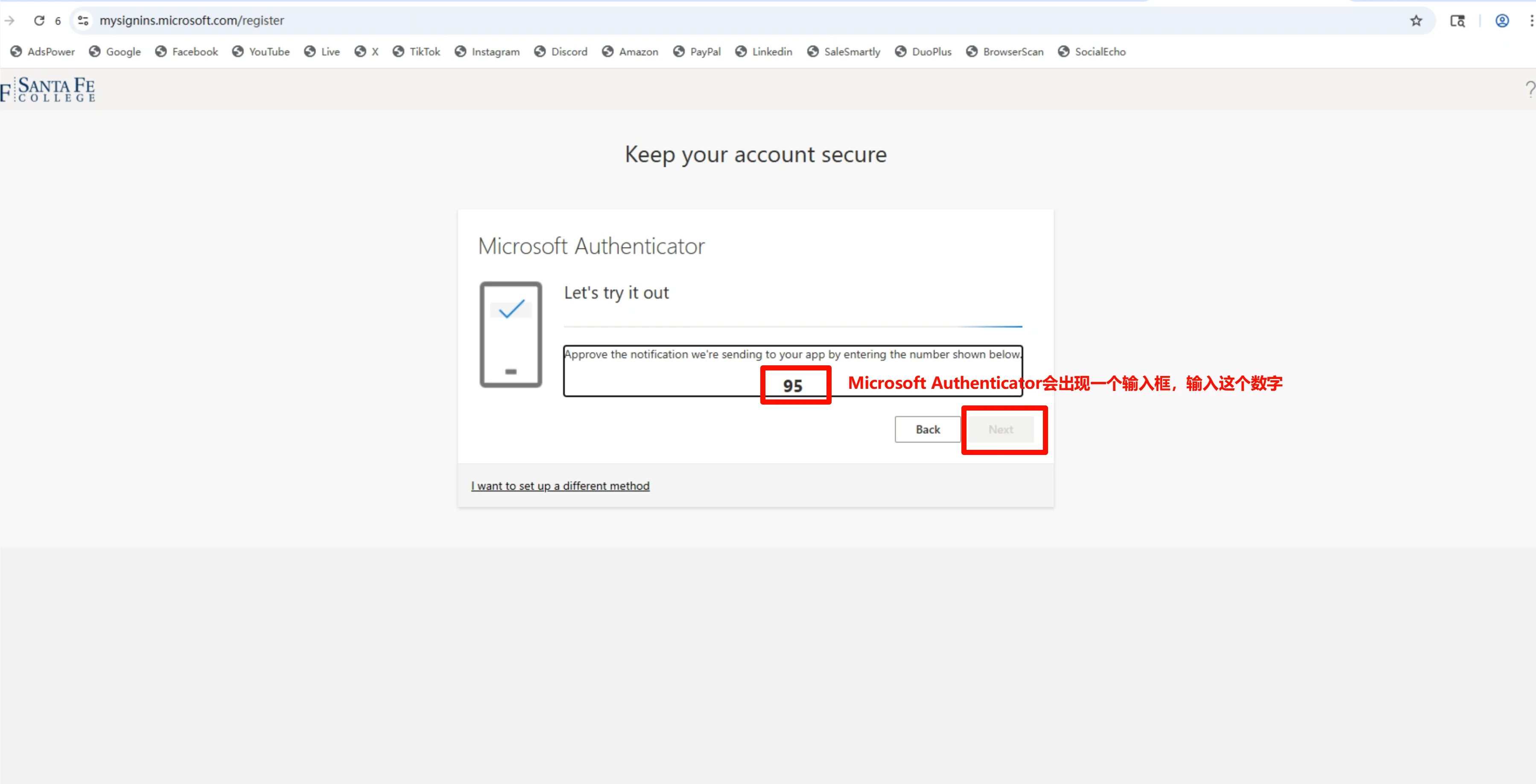Click the phone checkmark illustration
The height and width of the screenshot is (784, 1536).
point(511,335)
